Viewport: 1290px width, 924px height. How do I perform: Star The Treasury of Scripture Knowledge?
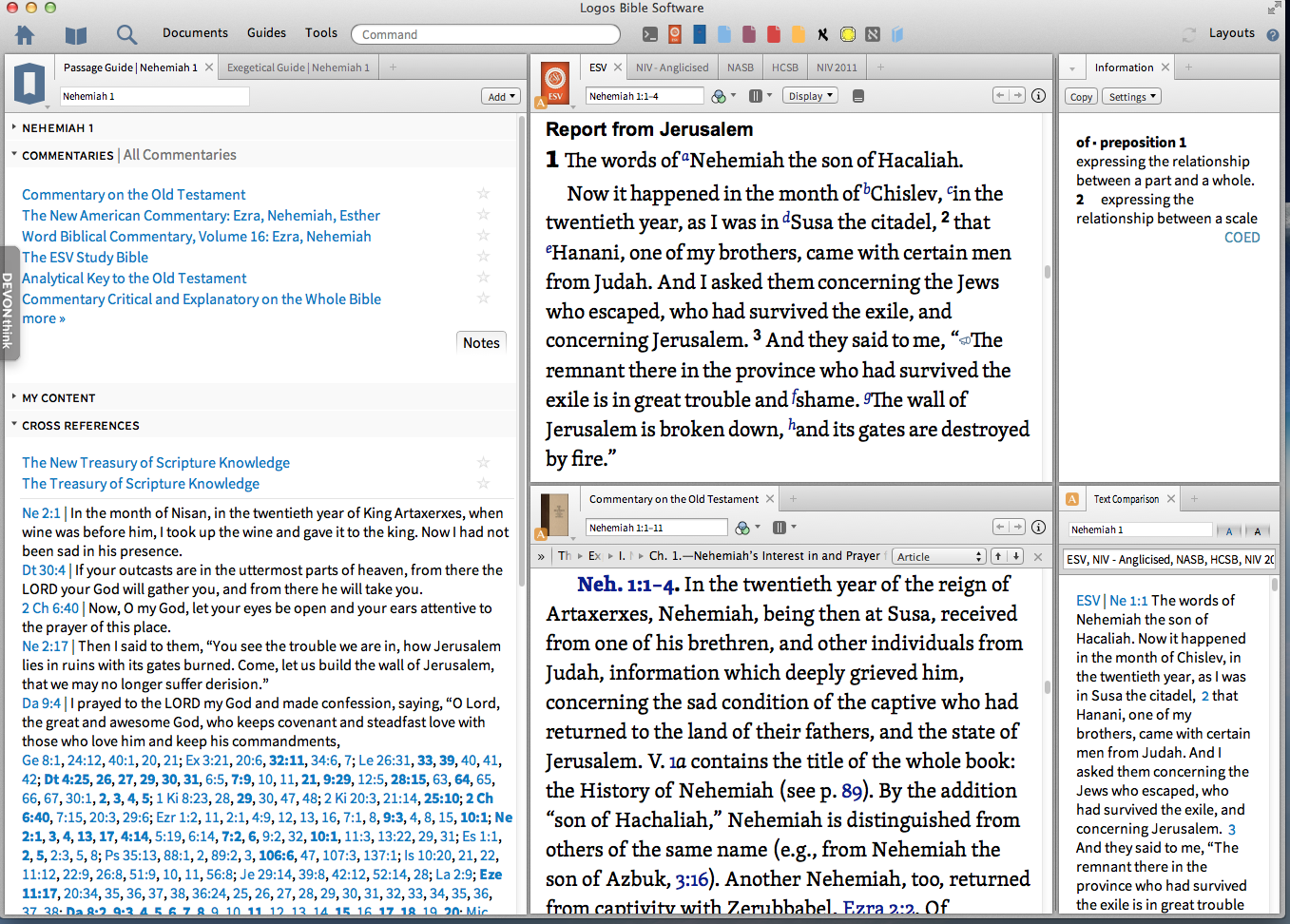483,483
